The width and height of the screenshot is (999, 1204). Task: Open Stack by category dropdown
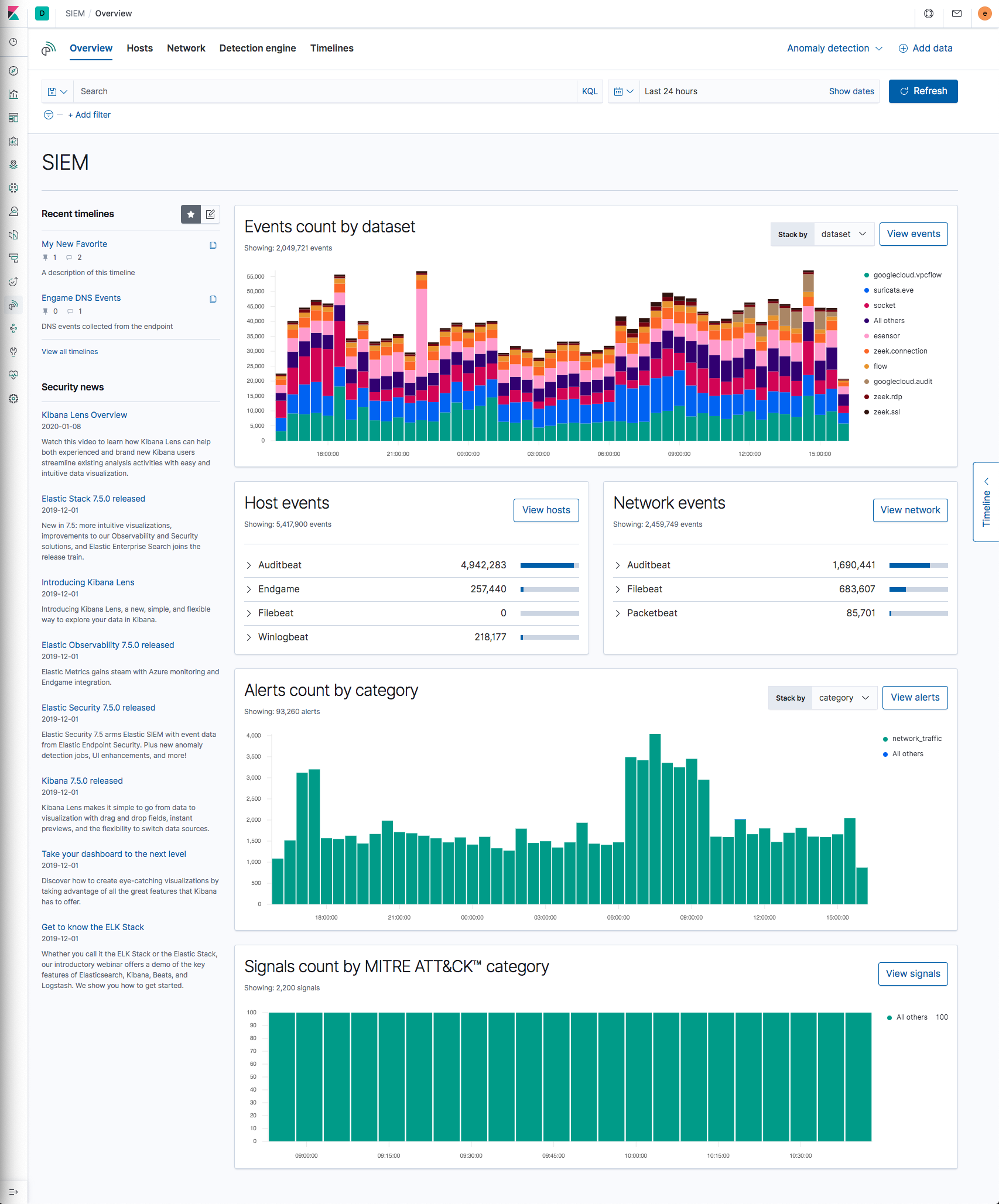pos(844,698)
